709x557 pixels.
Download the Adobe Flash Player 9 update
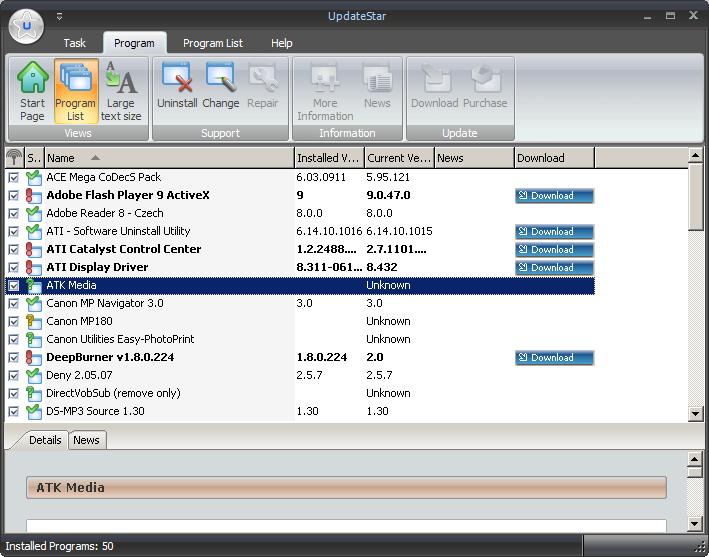[x=555, y=196]
